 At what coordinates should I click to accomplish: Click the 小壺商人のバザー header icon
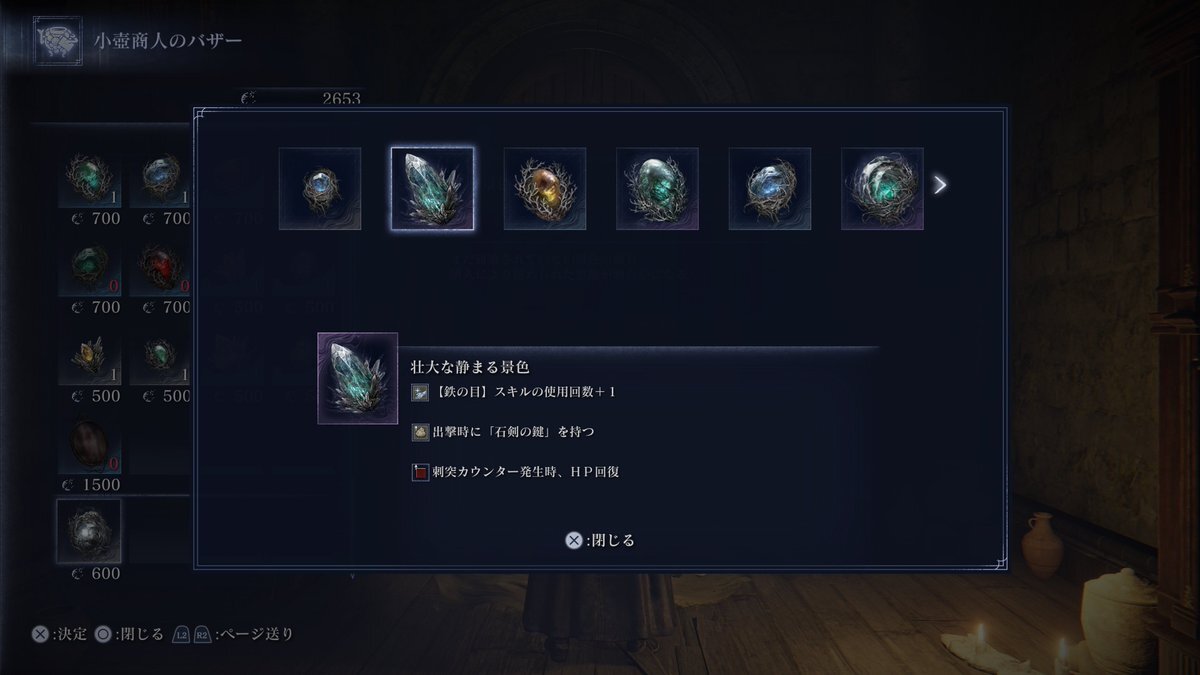pos(57,41)
